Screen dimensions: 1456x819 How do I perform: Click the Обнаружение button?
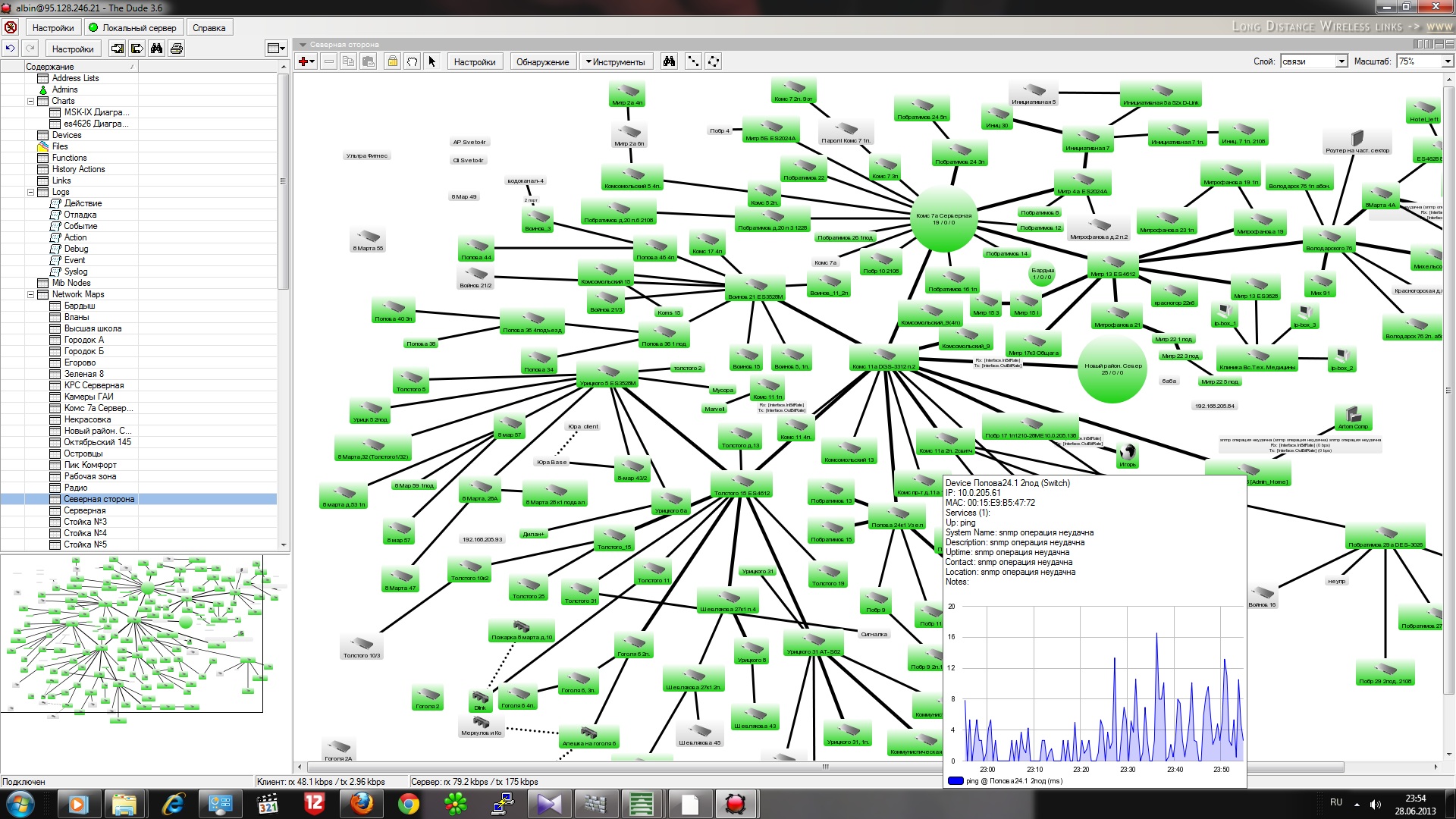(542, 62)
